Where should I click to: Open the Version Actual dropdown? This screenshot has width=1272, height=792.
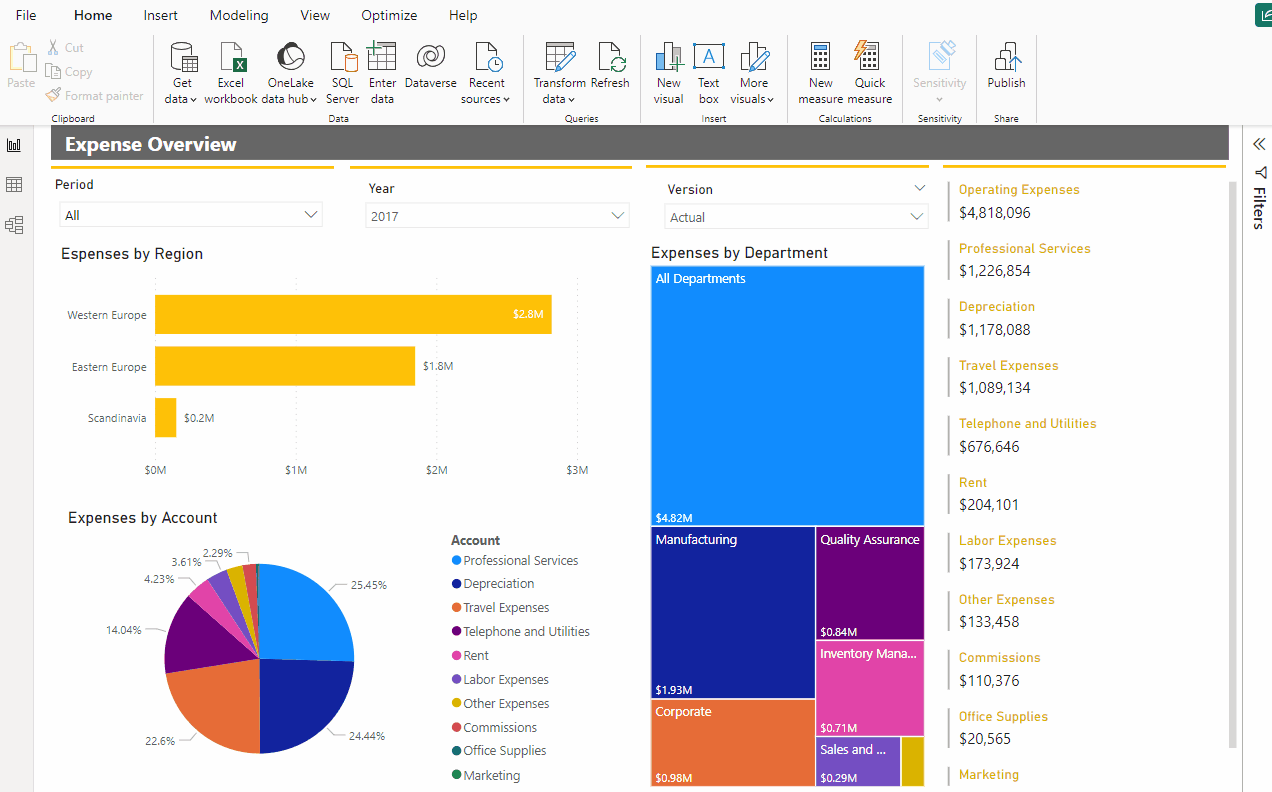tap(917, 216)
